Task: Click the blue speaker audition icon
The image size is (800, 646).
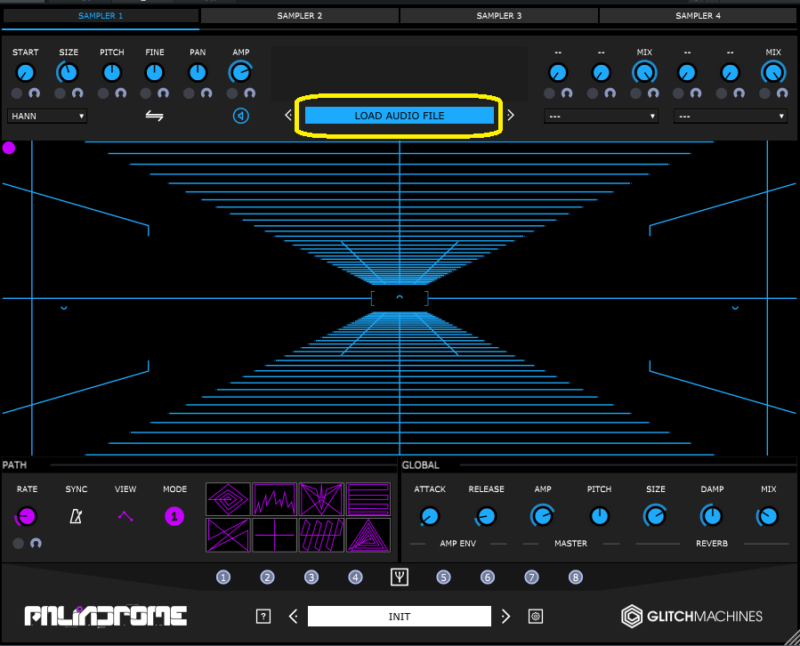Action: (x=241, y=116)
